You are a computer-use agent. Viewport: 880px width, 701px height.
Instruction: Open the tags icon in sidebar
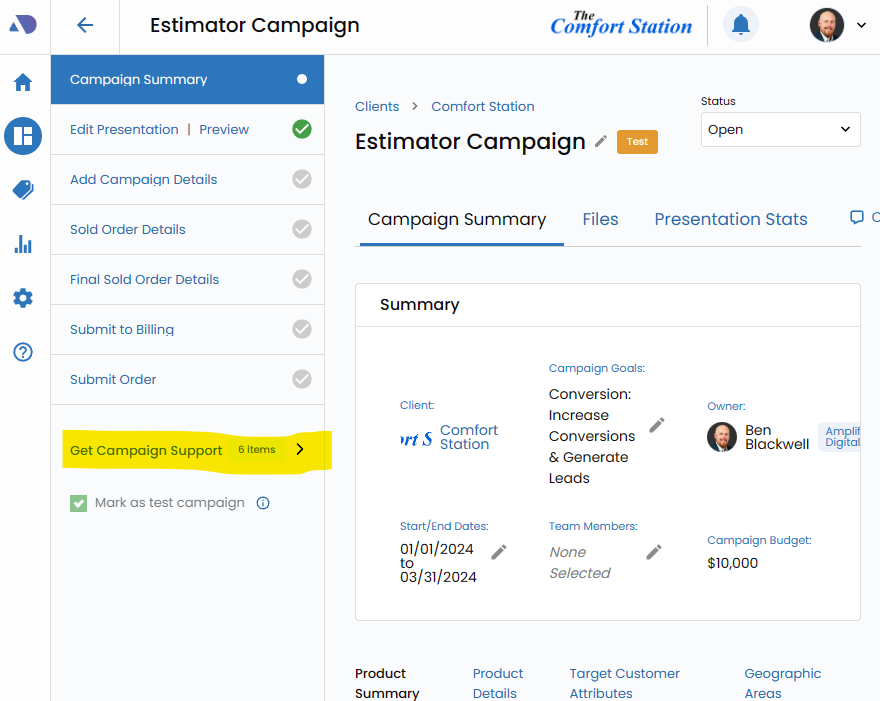[23, 190]
